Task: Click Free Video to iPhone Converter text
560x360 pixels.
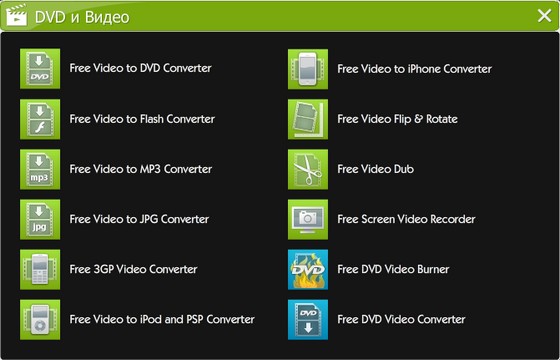Action: point(415,69)
